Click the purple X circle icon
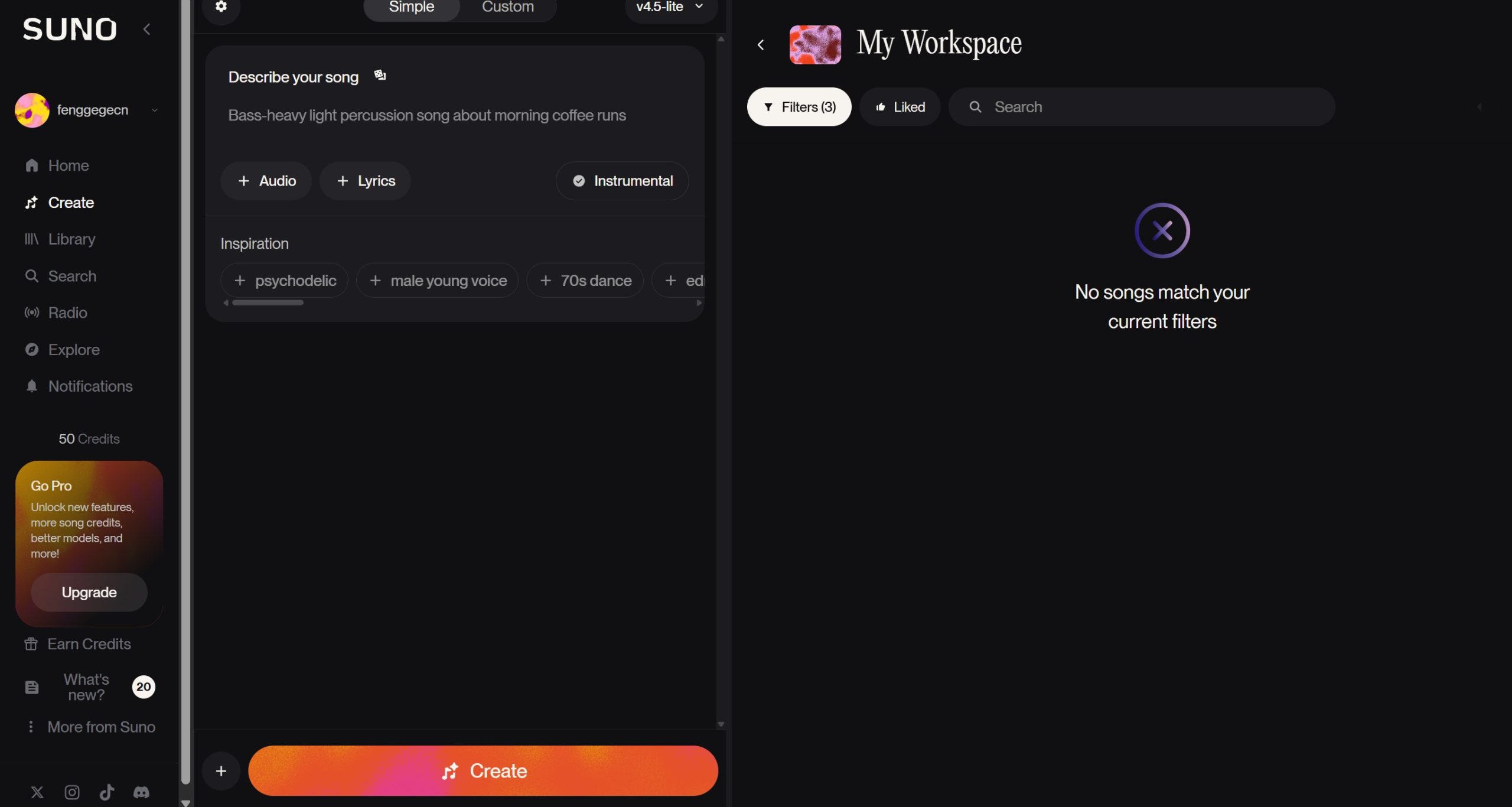1512x807 pixels. click(1162, 230)
